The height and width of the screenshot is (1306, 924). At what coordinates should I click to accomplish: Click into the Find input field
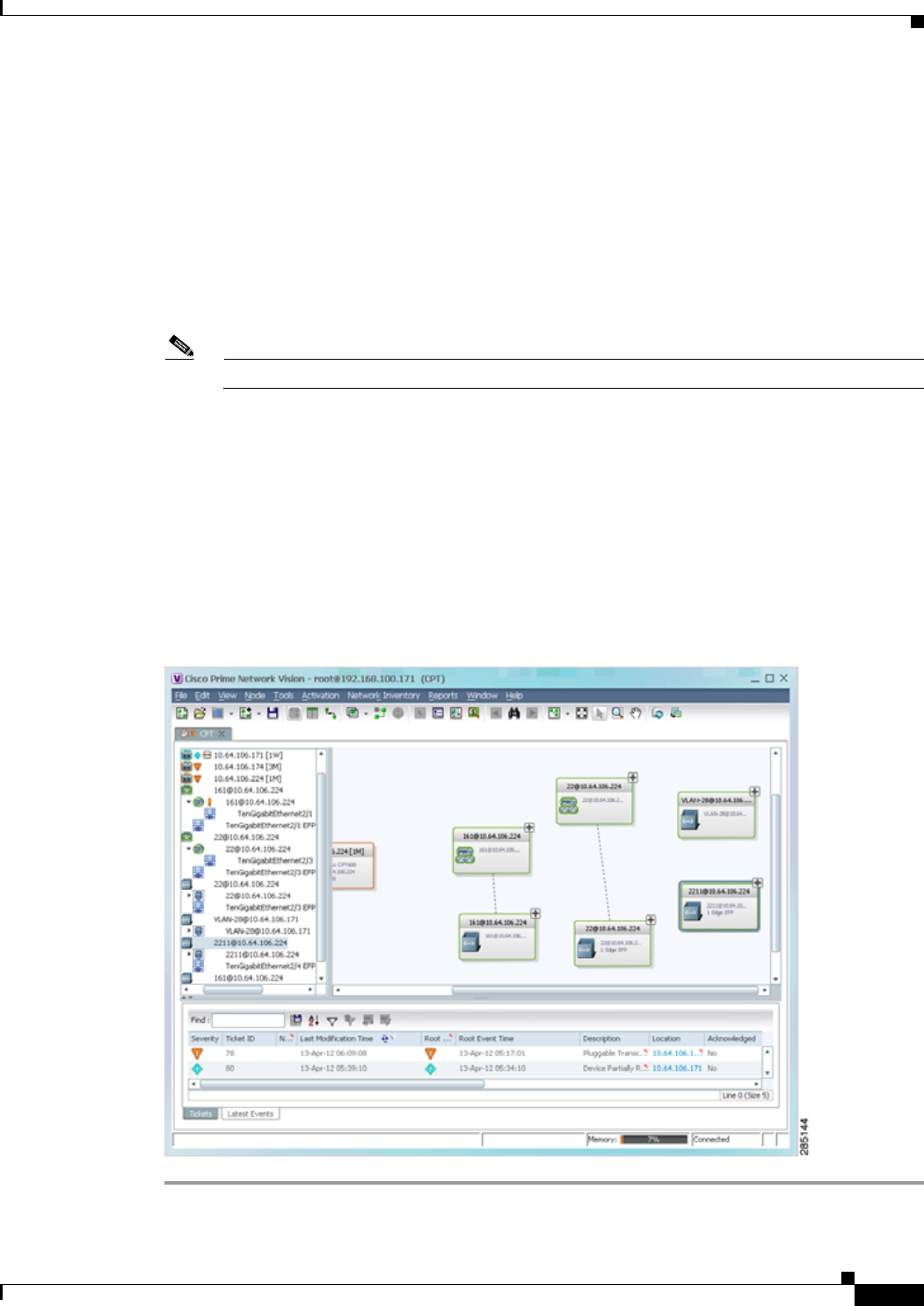pyautogui.click(x=249, y=1020)
